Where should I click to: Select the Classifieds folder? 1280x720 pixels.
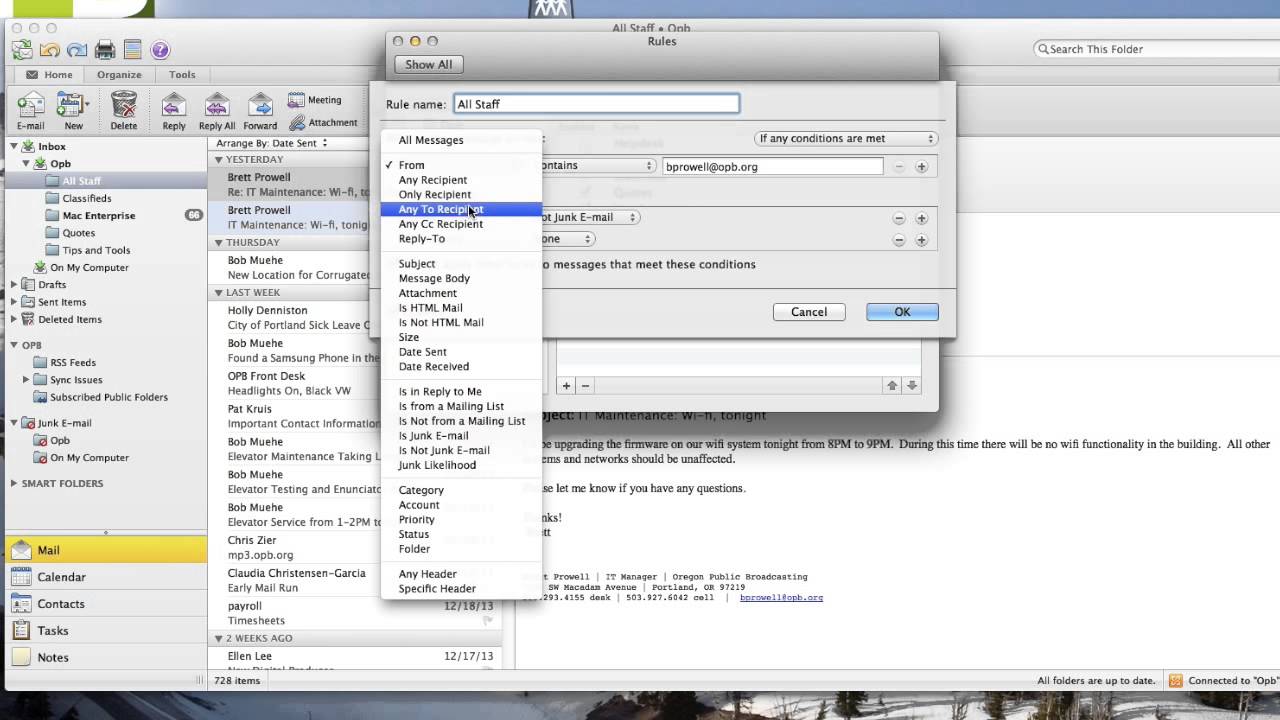(x=86, y=198)
